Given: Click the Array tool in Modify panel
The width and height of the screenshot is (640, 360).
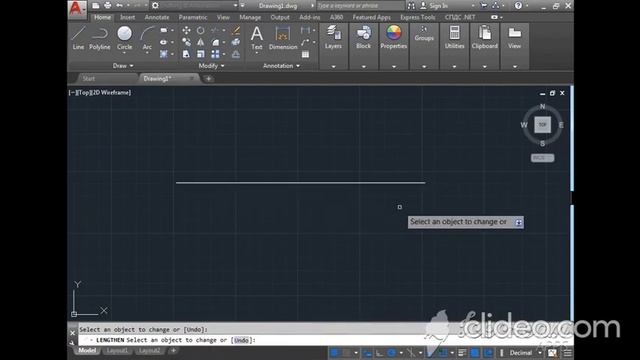Looking at the screenshot, I should [x=215, y=54].
